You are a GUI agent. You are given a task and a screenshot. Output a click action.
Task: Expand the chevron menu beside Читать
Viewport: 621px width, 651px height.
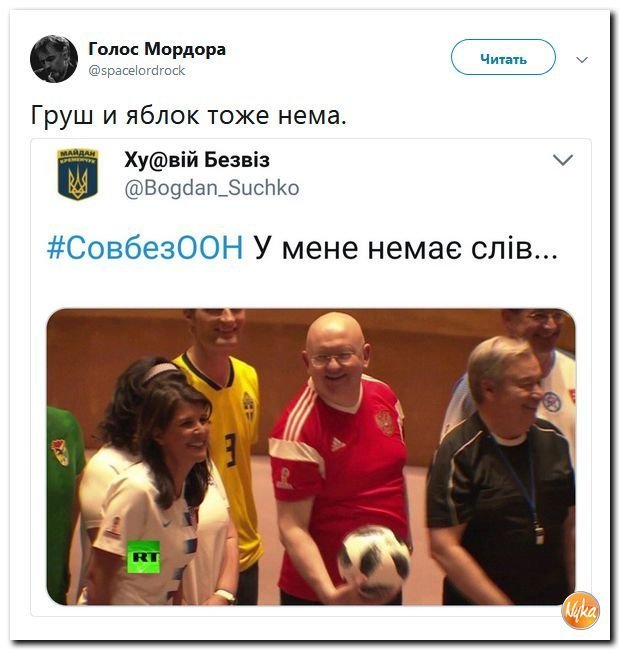(582, 59)
